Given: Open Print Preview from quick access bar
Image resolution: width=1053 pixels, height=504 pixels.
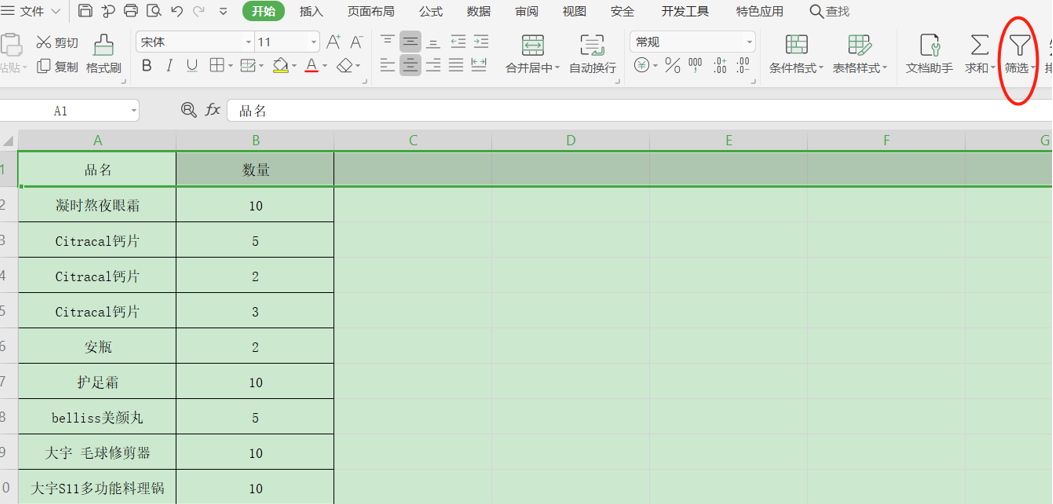Looking at the screenshot, I should tap(154, 11).
